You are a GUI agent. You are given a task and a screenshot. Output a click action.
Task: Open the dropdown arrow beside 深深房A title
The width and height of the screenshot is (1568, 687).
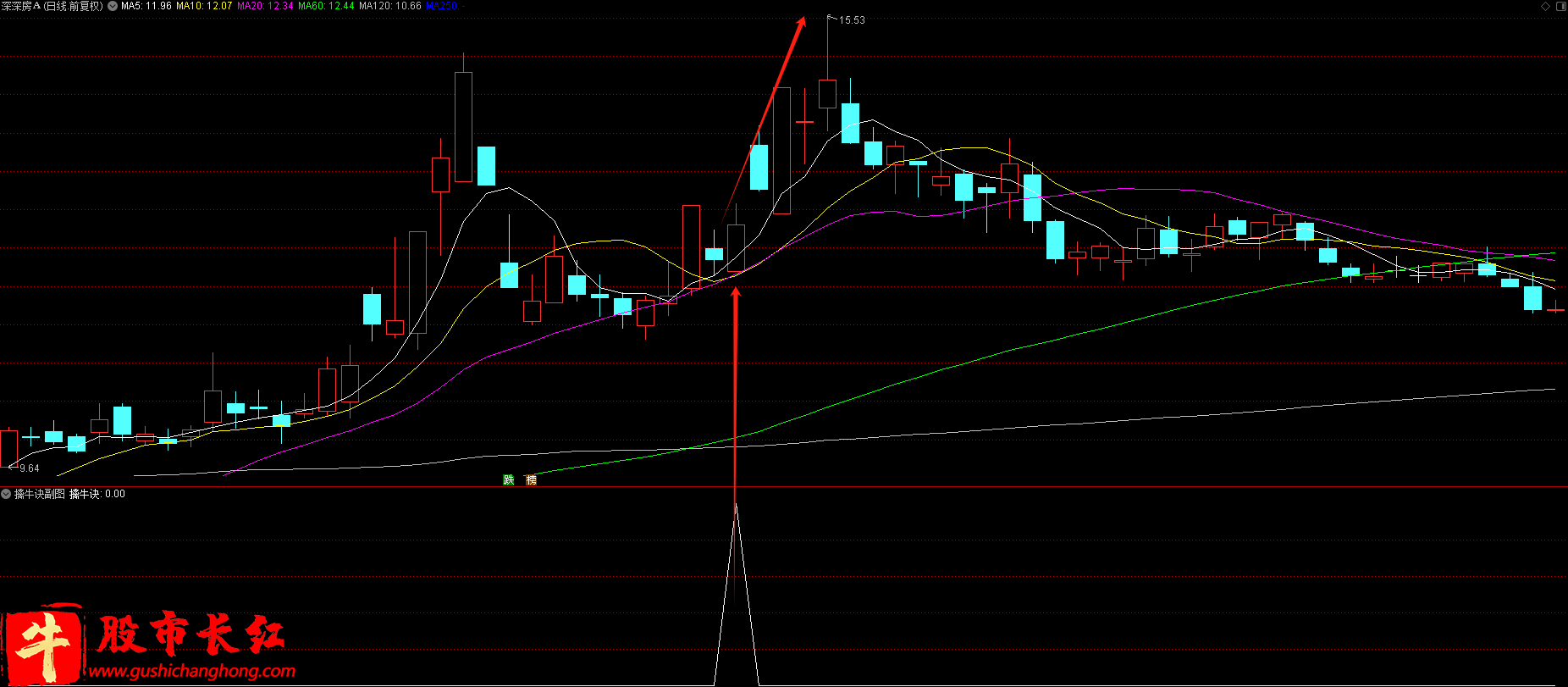tap(113, 6)
